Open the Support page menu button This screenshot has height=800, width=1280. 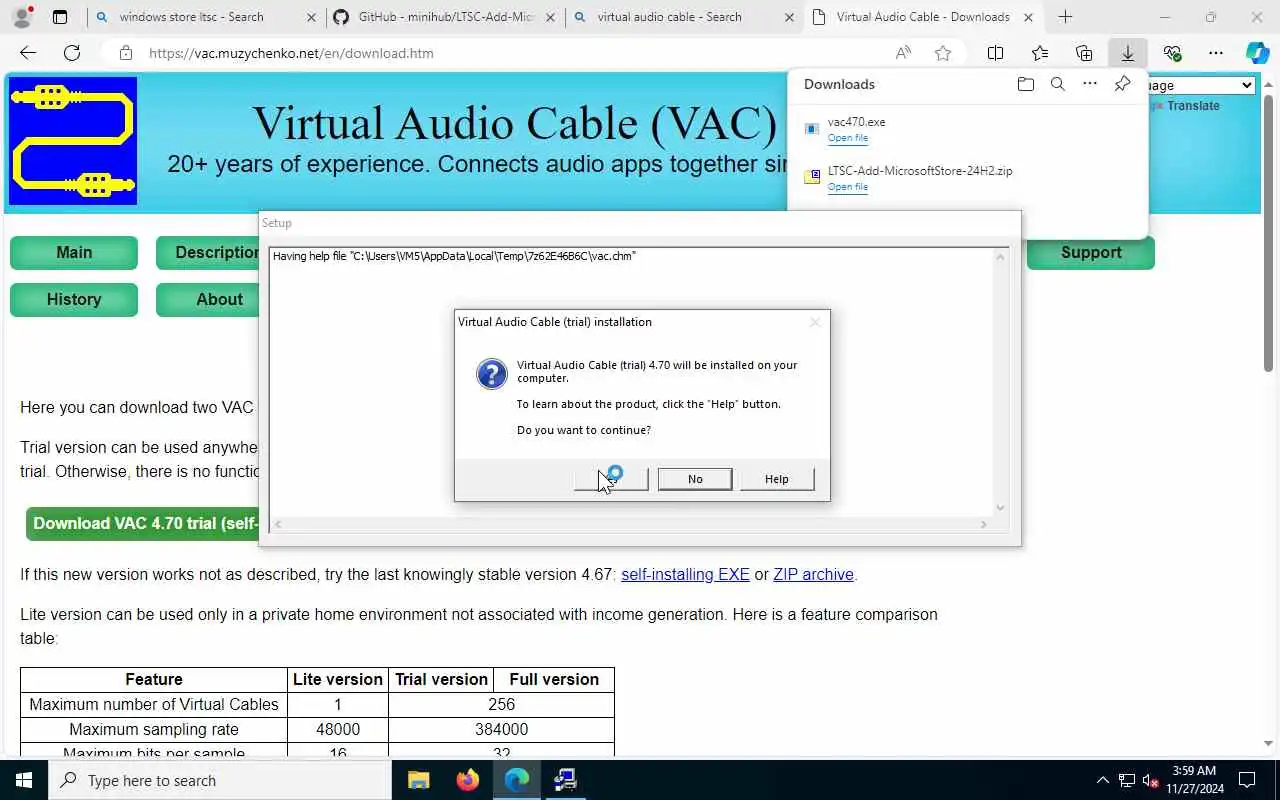(1091, 253)
